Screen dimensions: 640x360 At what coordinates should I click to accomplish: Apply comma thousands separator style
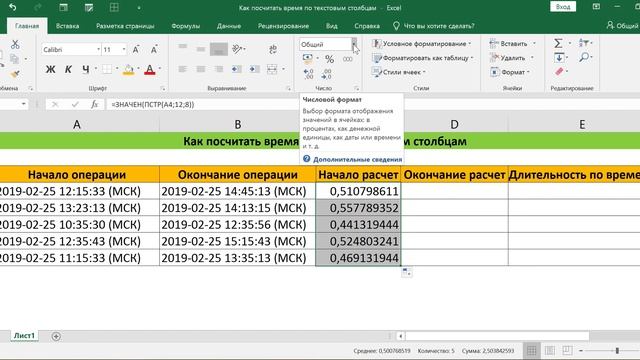tap(348, 59)
